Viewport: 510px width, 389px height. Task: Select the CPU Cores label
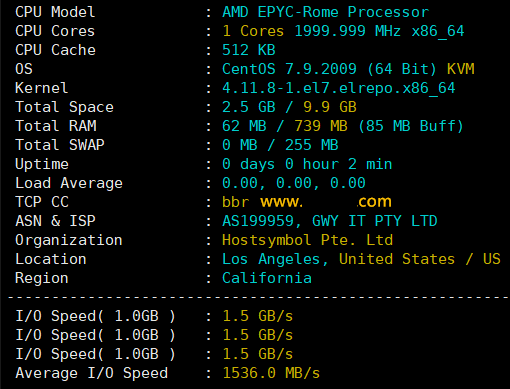pos(55,31)
